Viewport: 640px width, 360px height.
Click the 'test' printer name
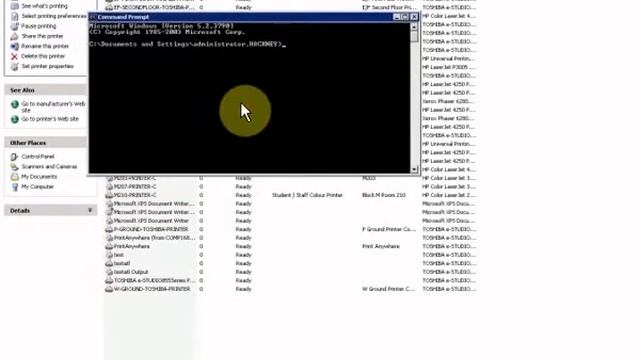click(x=119, y=255)
